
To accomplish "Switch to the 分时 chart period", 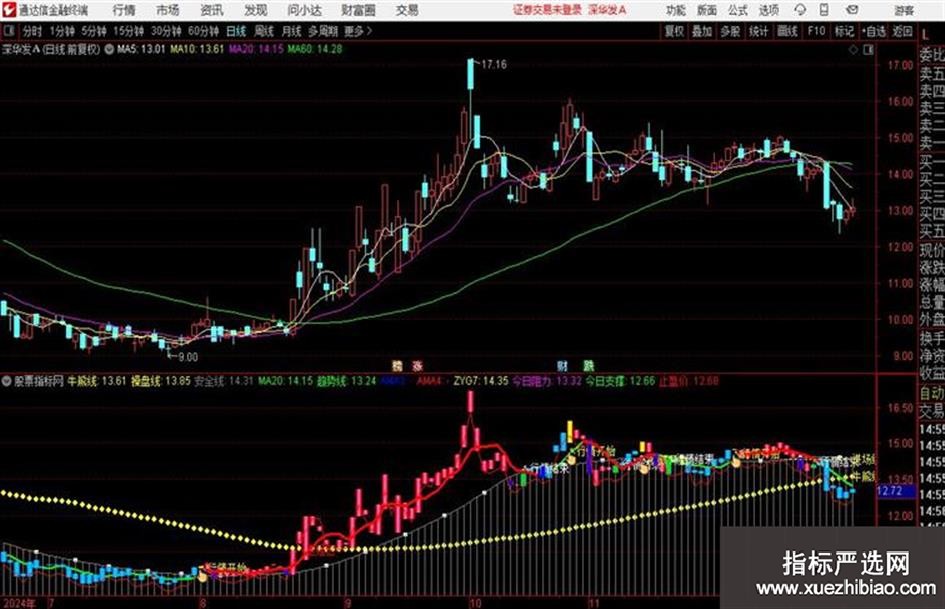I will click(32, 31).
